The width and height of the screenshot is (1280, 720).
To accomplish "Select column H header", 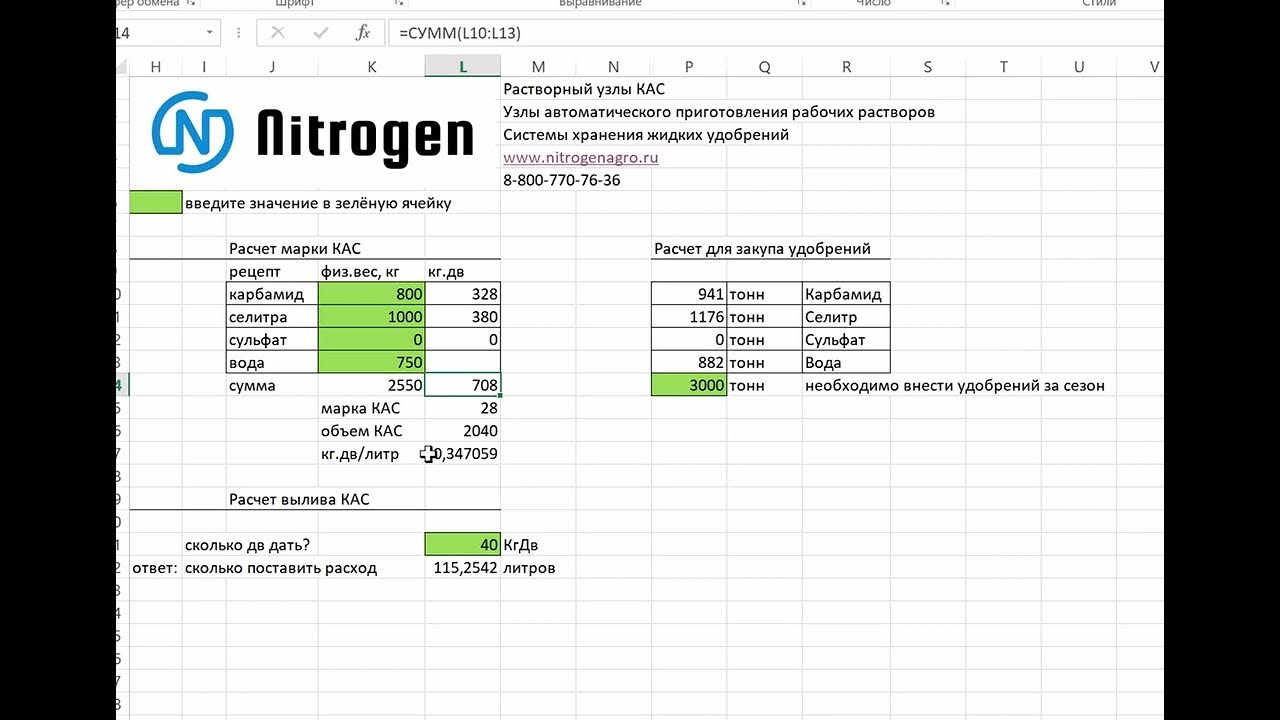I will (156, 67).
